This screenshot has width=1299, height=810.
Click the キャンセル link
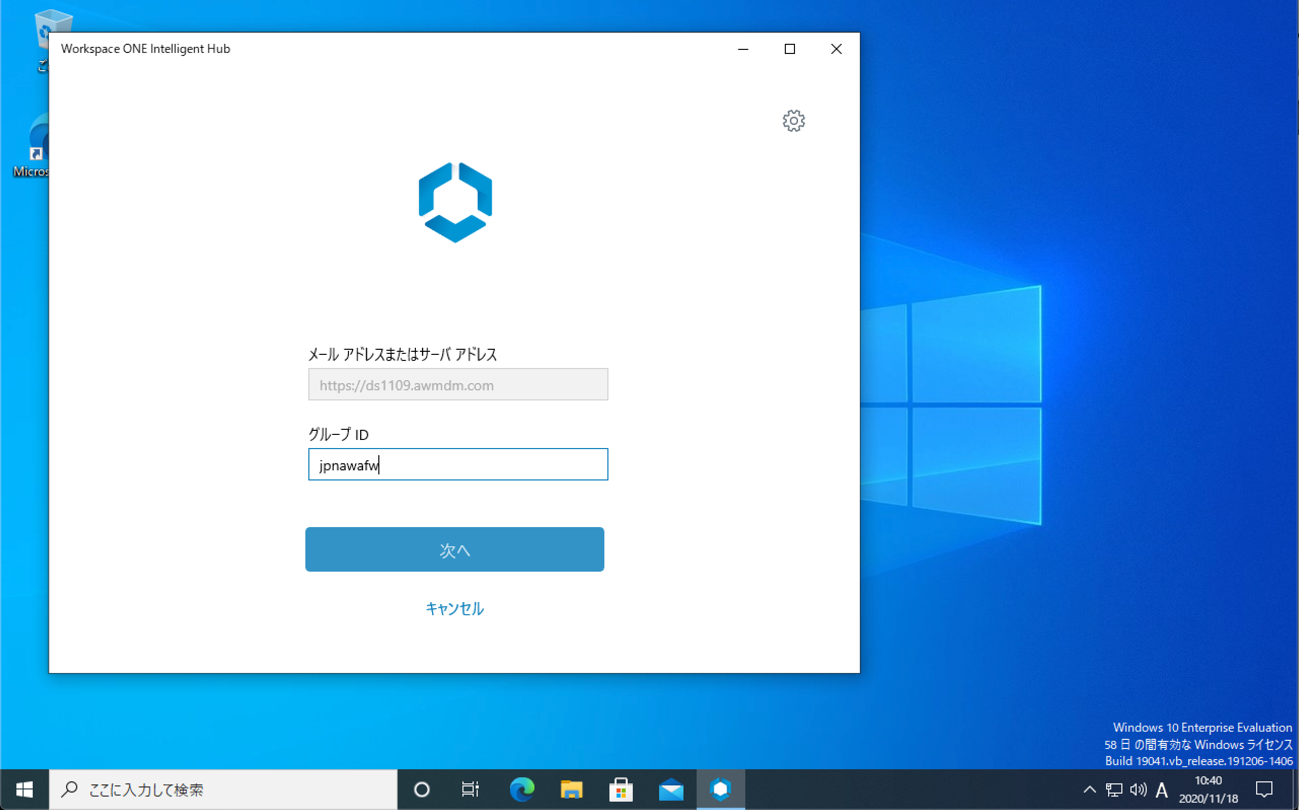click(x=455, y=608)
